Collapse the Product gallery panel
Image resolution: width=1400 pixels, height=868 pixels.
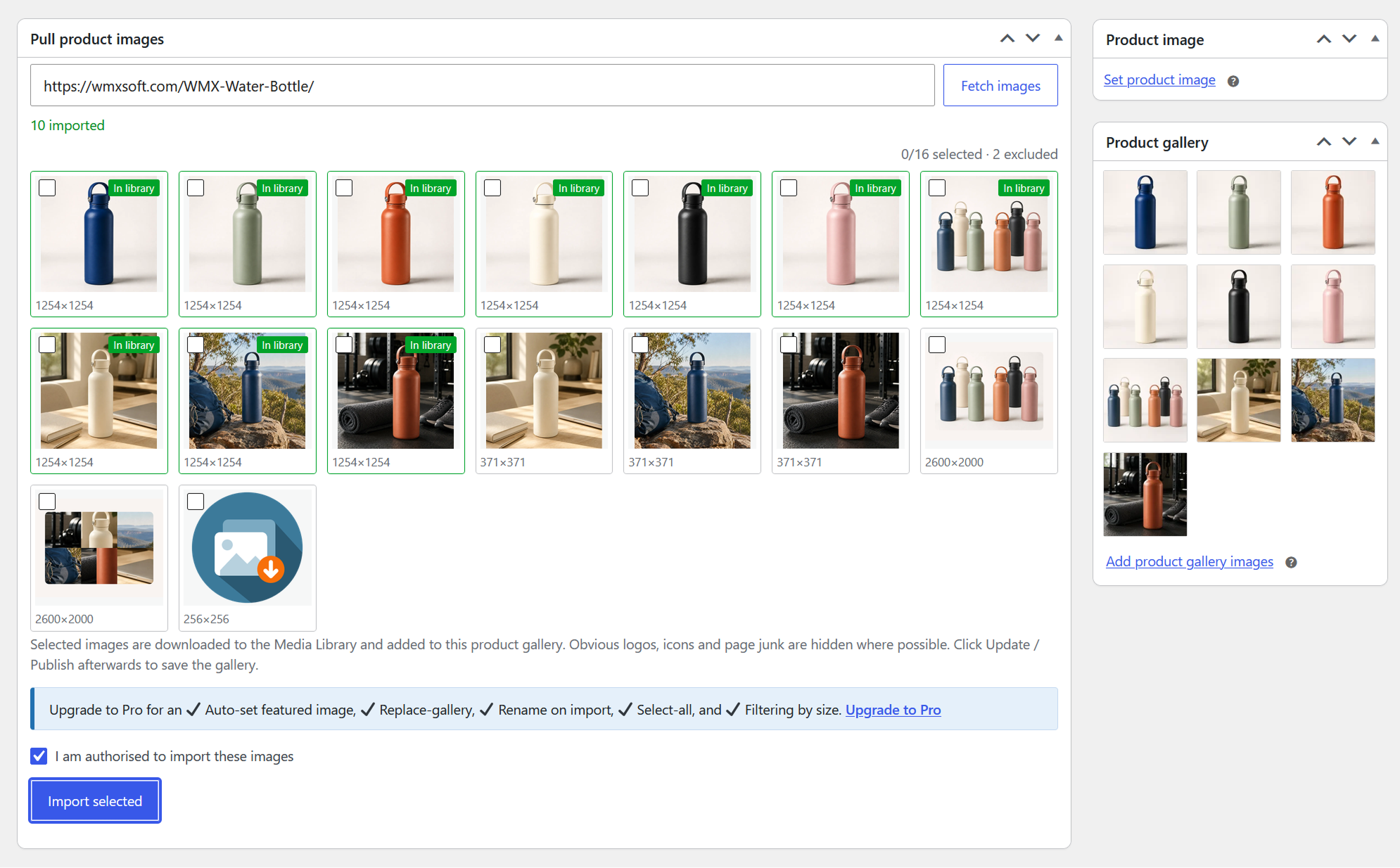(1375, 142)
